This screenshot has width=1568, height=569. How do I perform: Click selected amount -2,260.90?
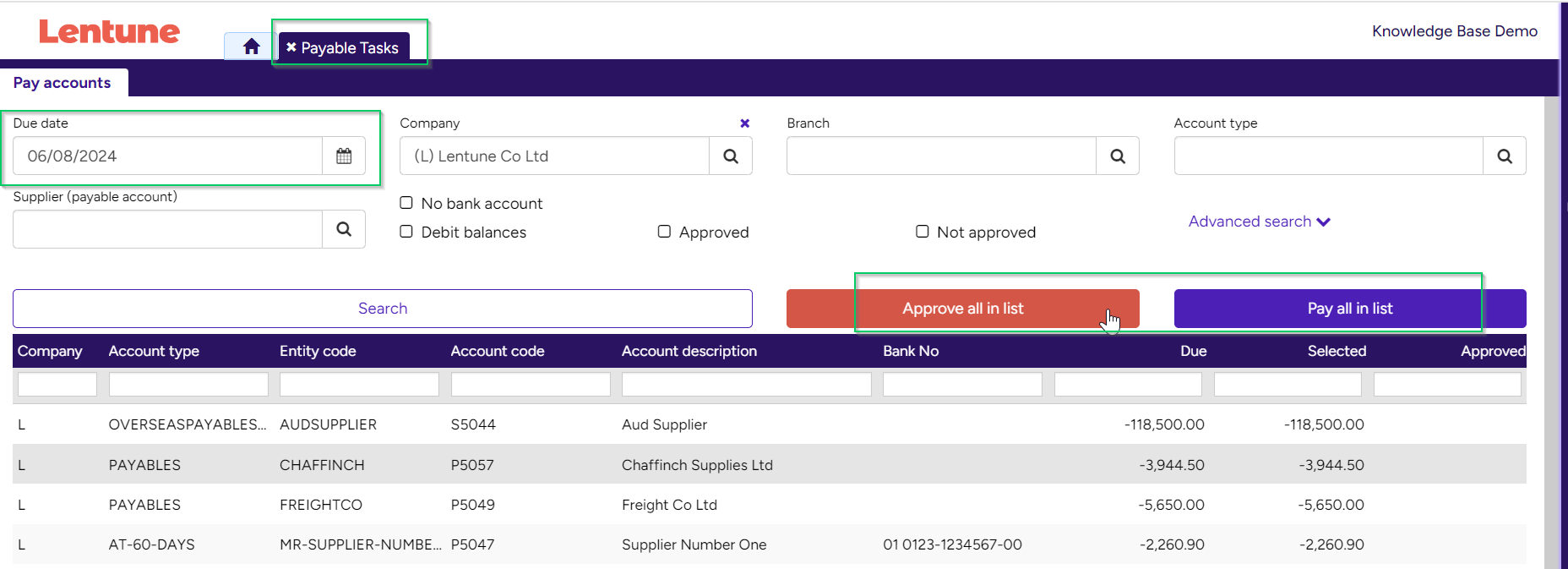1331,544
